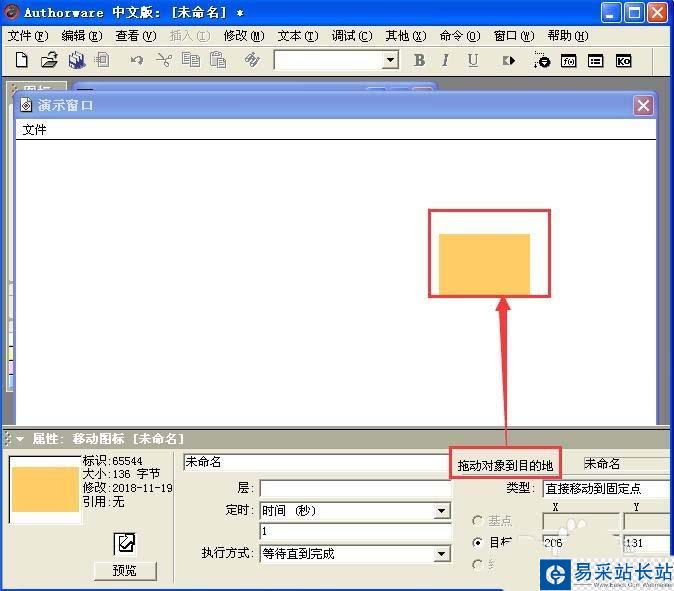Click the Base X coordinate field
The width and height of the screenshot is (674, 591).
[x=581, y=521]
